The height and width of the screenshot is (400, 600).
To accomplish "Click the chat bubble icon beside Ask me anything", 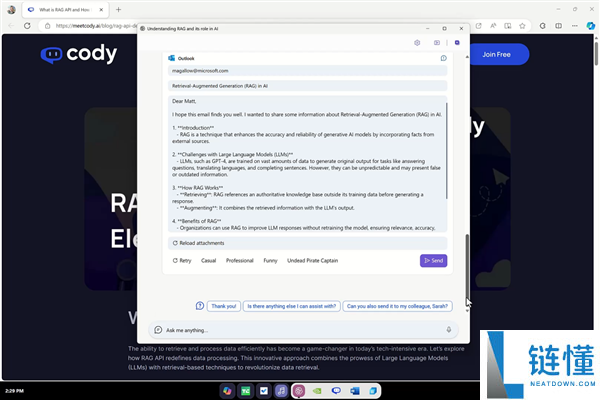I will (158, 330).
